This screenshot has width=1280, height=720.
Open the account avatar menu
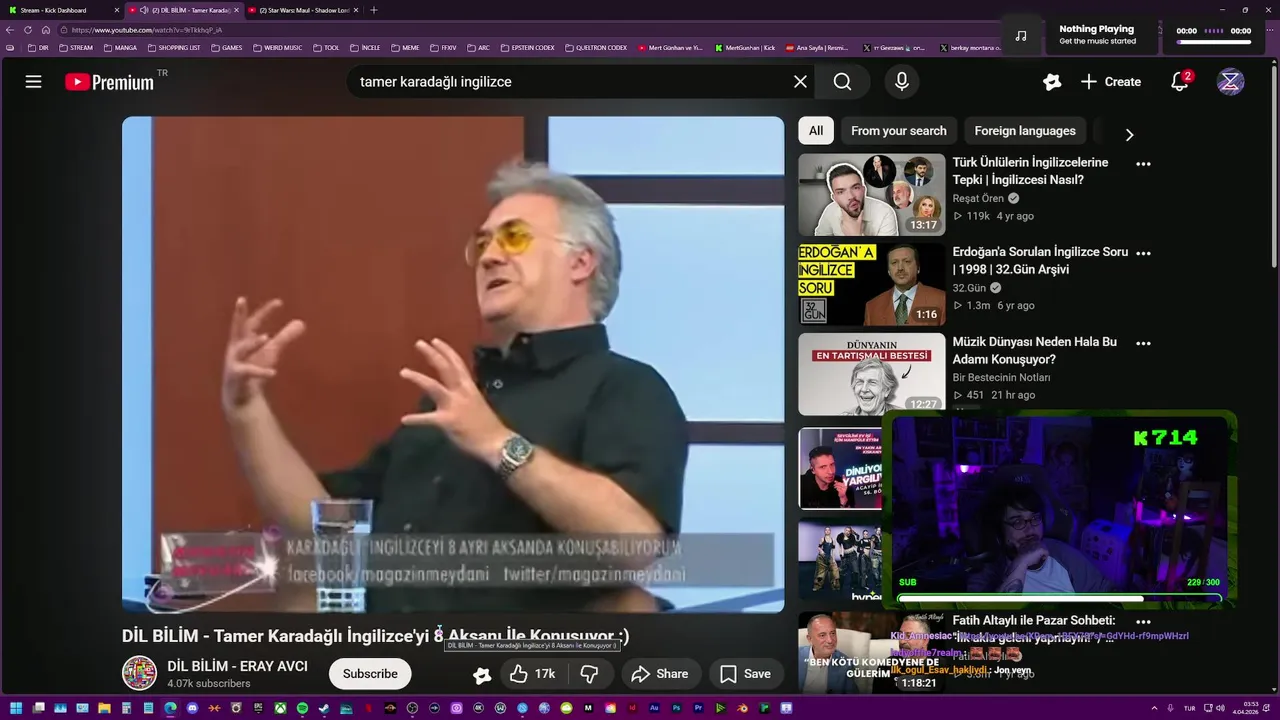[x=1231, y=82]
